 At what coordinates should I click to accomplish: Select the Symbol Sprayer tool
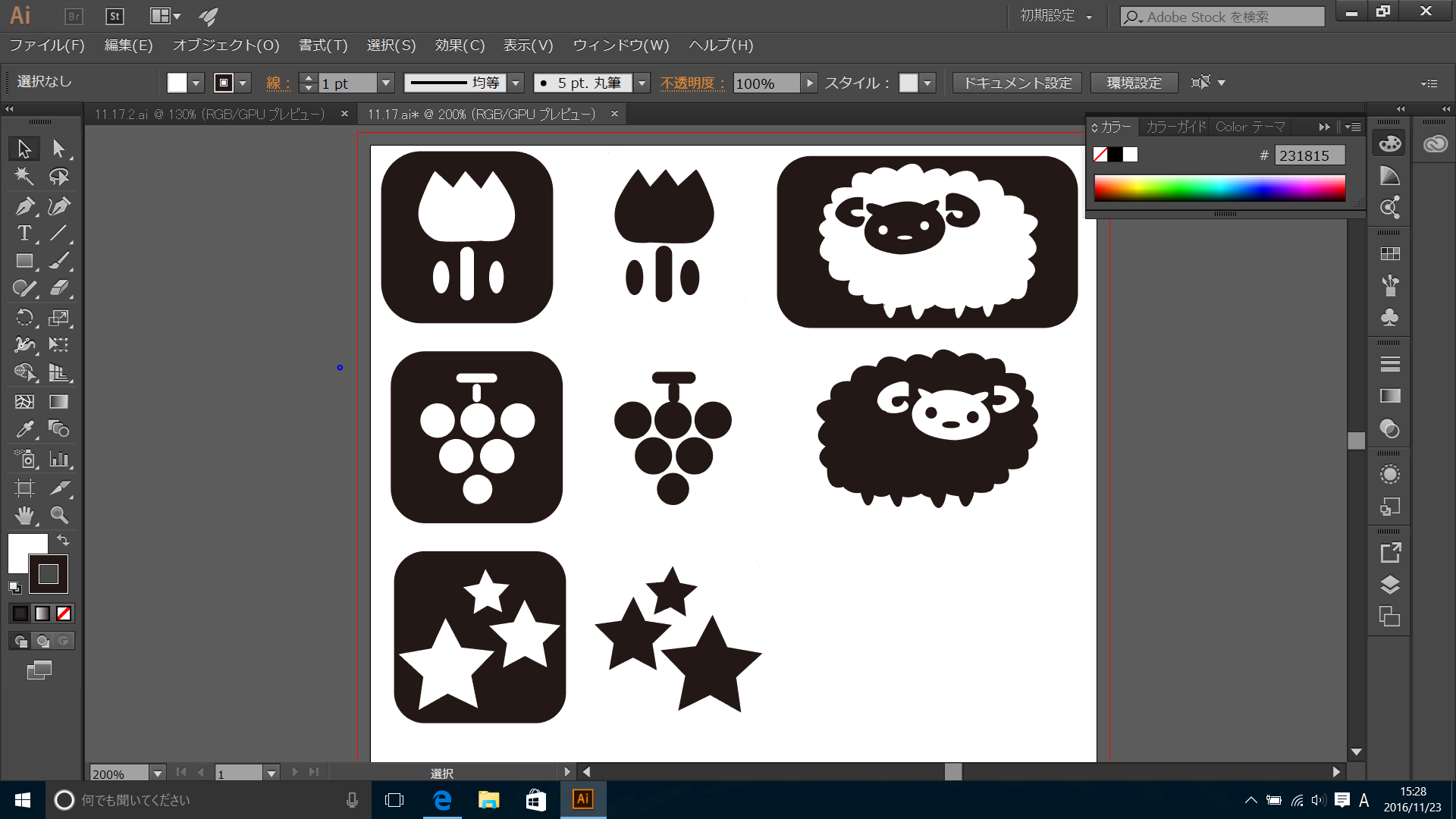click(24, 458)
